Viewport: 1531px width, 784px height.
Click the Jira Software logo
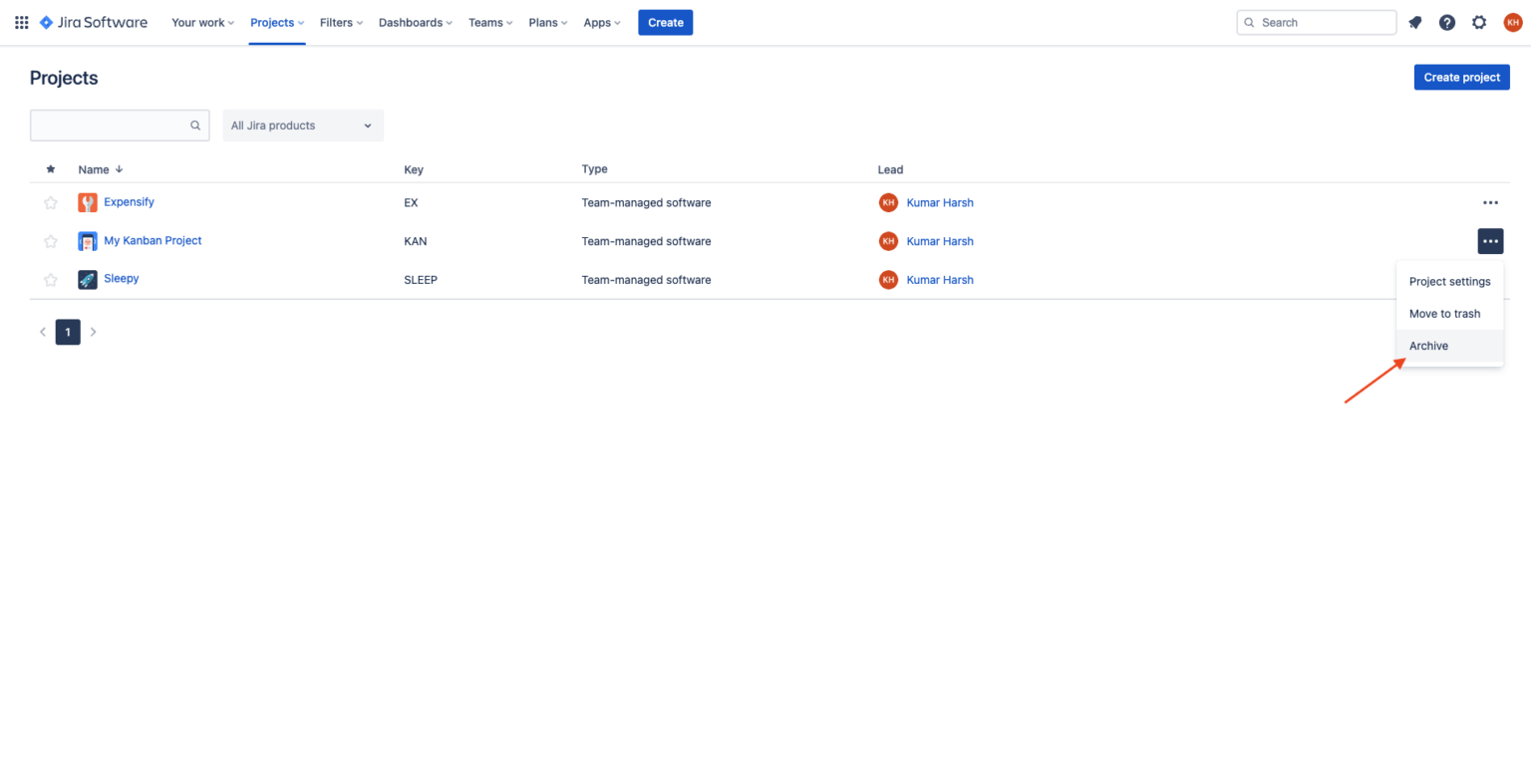[93, 22]
